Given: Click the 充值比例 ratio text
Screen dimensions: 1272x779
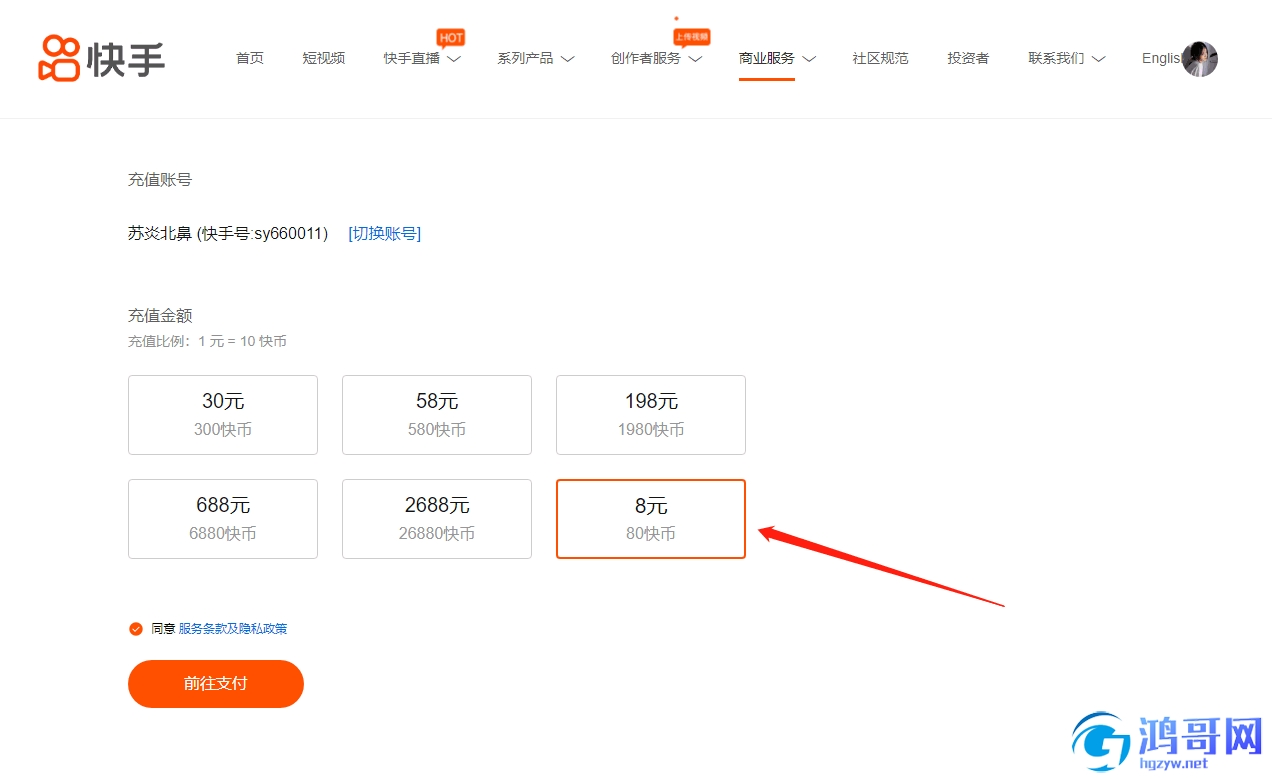Looking at the screenshot, I should coord(207,341).
